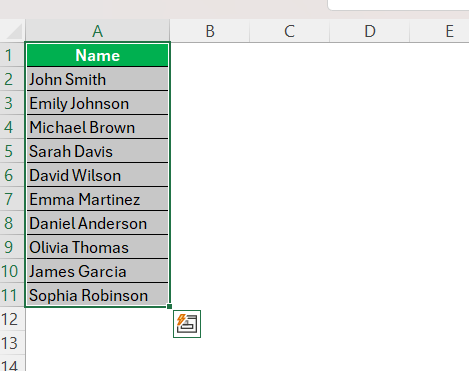
Task: Select the Daniel Anderson cell
Action: click(98, 223)
